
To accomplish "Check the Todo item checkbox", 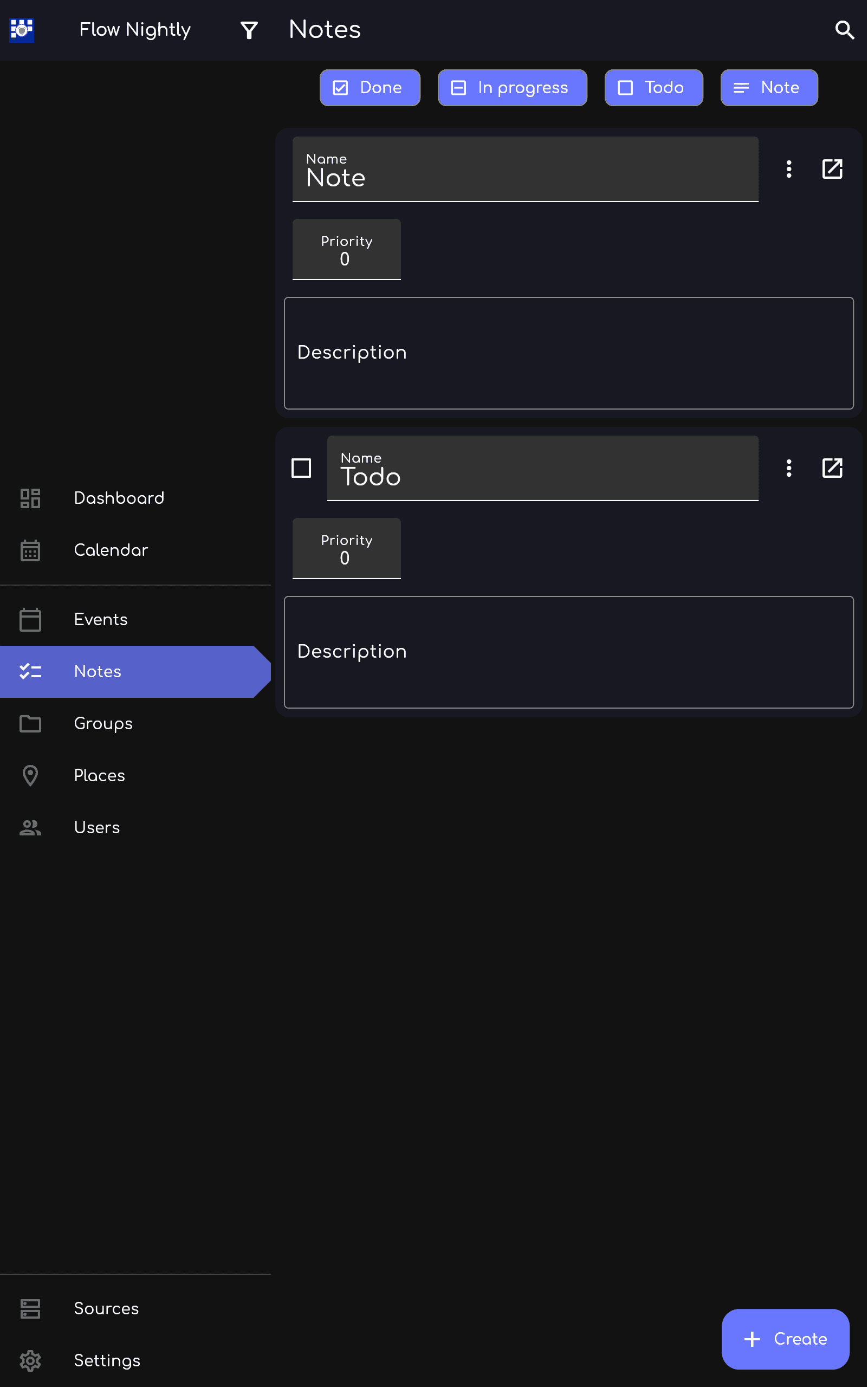I will point(301,469).
